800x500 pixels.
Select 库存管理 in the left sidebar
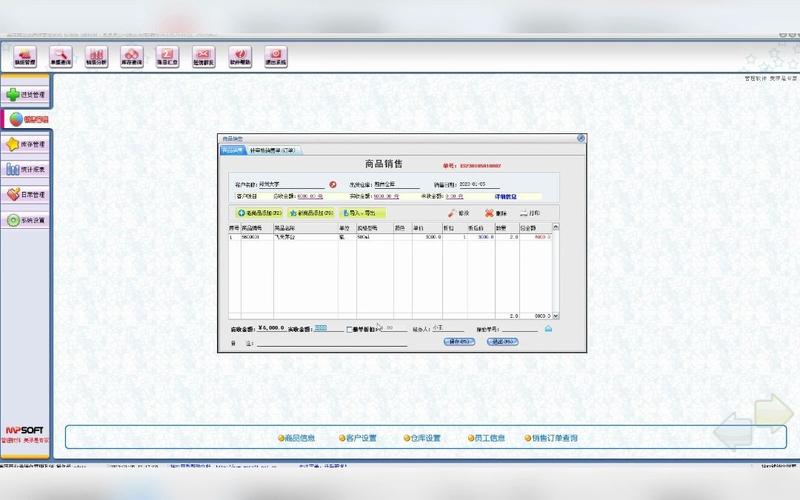coord(27,145)
